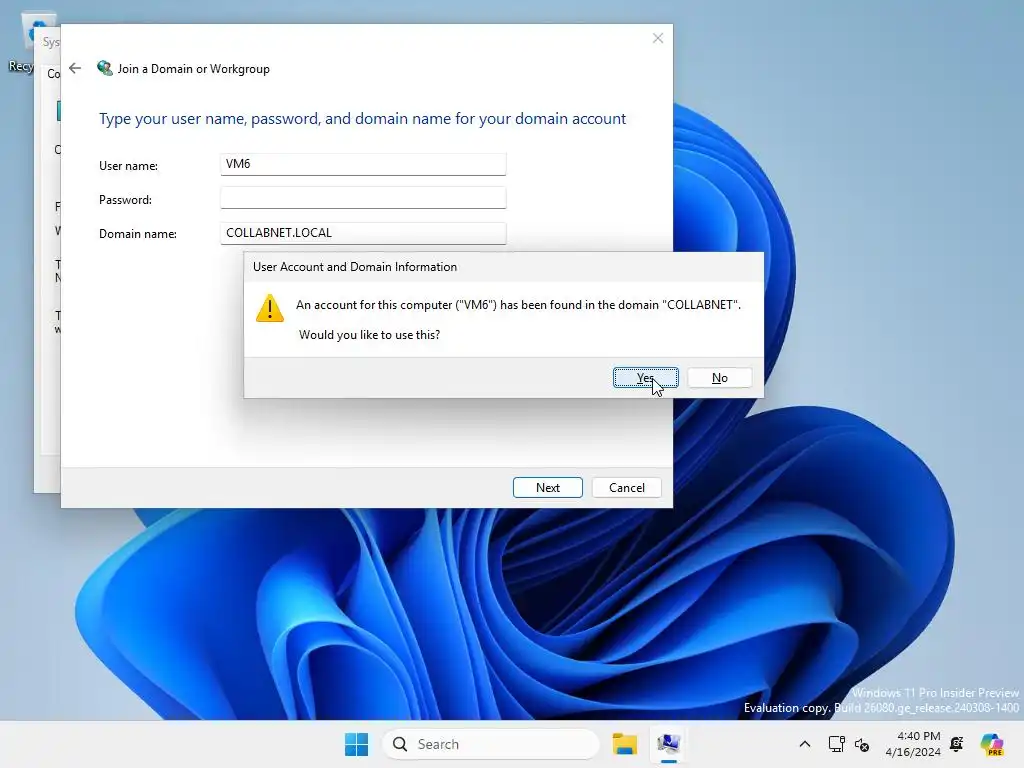Click the text Would you like to use this?
The image size is (1024, 768).
[x=370, y=334]
